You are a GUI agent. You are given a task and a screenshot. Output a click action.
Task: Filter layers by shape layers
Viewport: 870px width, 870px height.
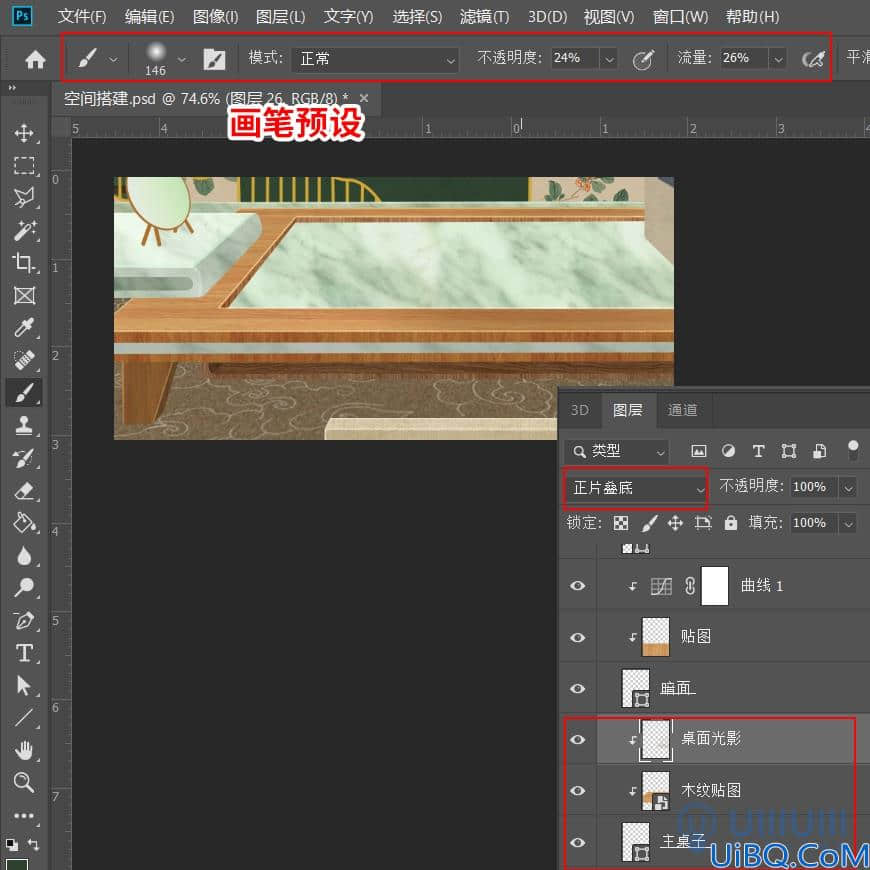point(788,451)
